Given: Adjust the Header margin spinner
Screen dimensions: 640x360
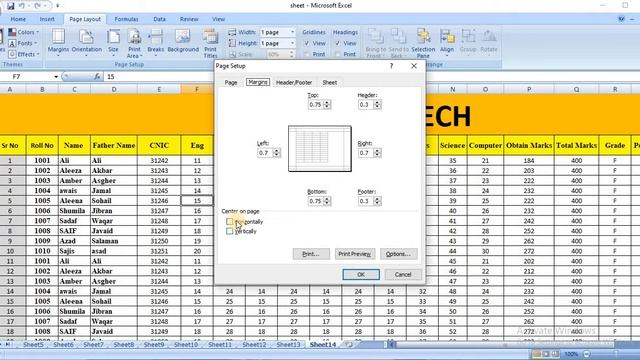Looking at the screenshot, I should [377, 104].
